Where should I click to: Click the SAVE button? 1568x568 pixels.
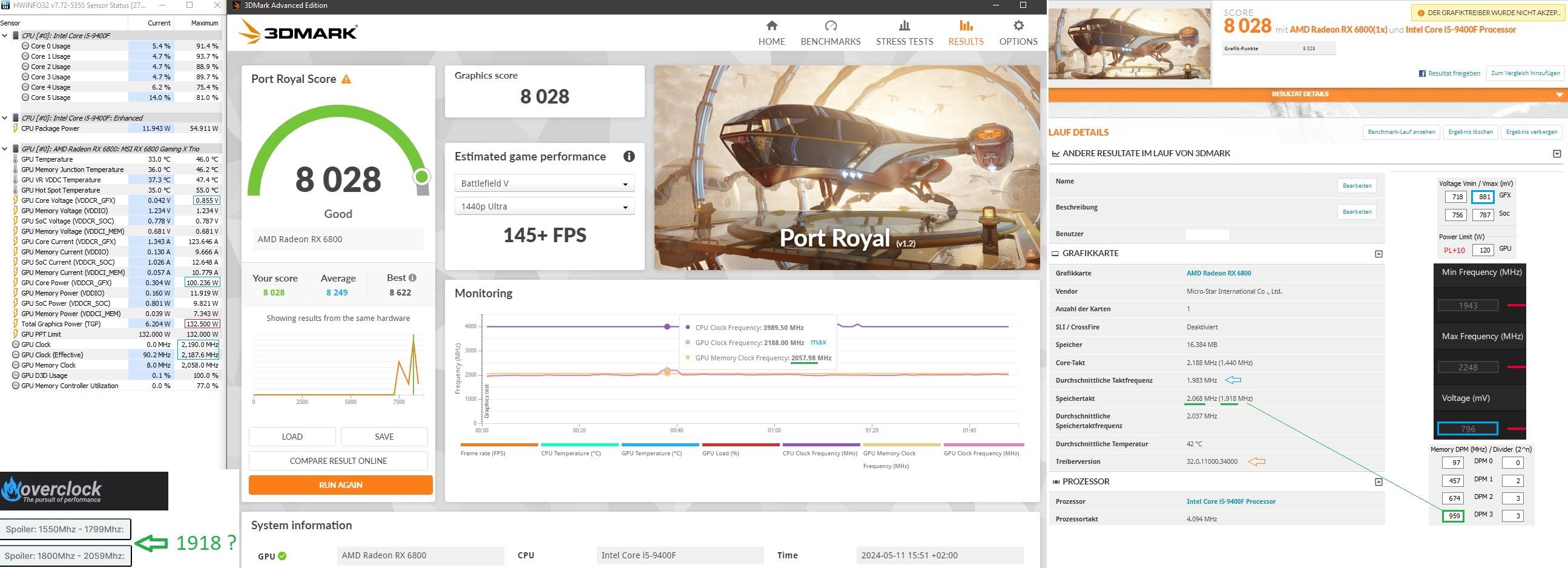click(x=384, y=437)
